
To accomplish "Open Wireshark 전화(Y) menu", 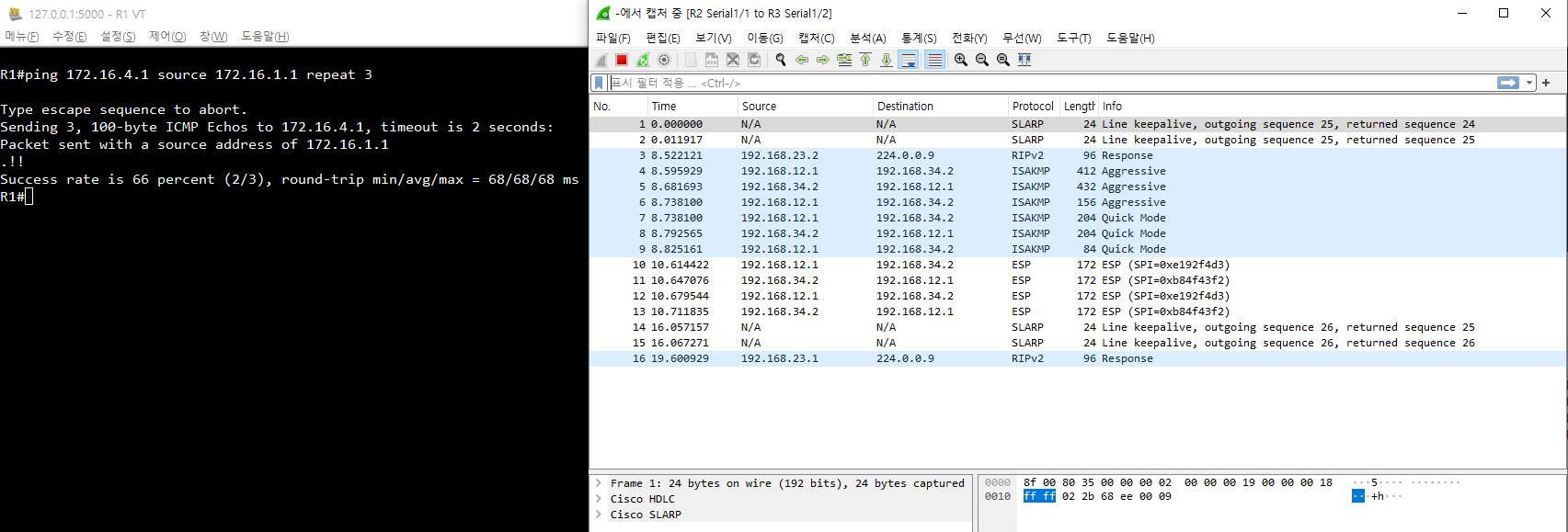I will coord(969,38).
